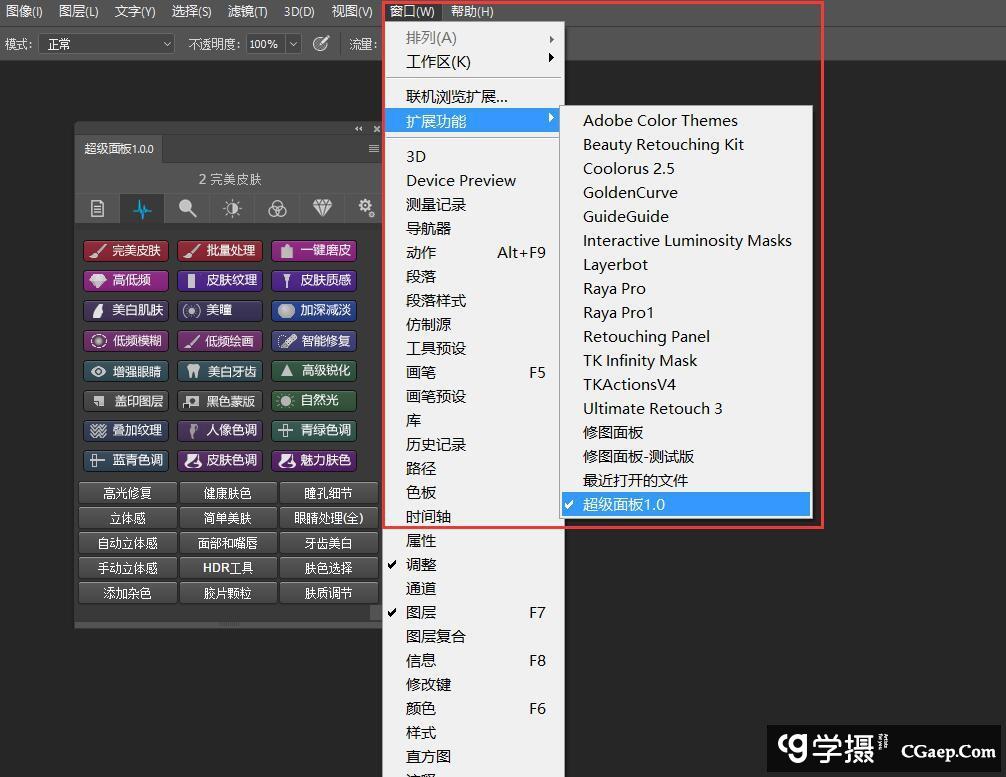Open the gear settings icon tab
Viewport: 1006px width, 777px height.
coord(365,208)
